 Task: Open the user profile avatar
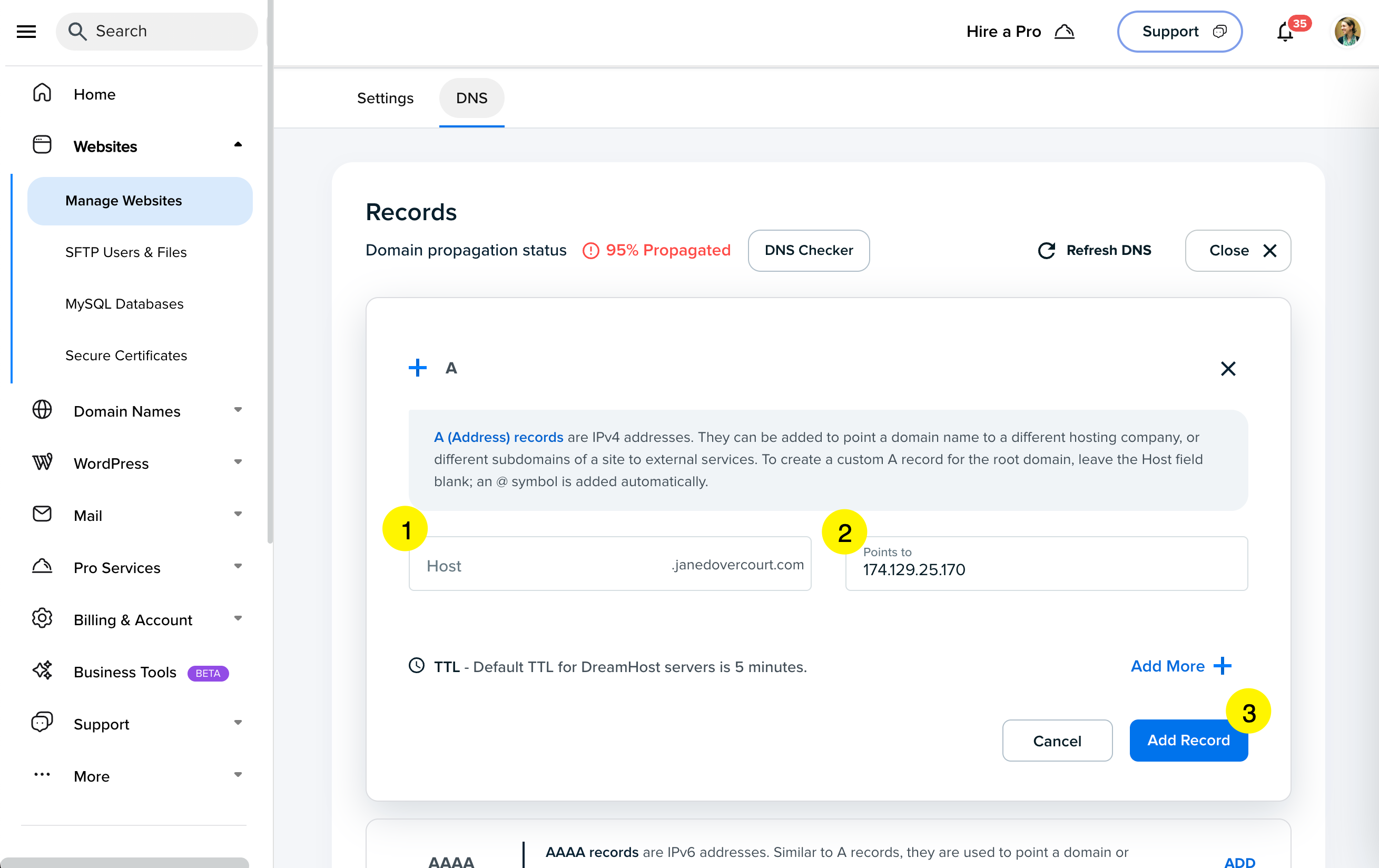pyautogui.click(x=1347, y=32)
